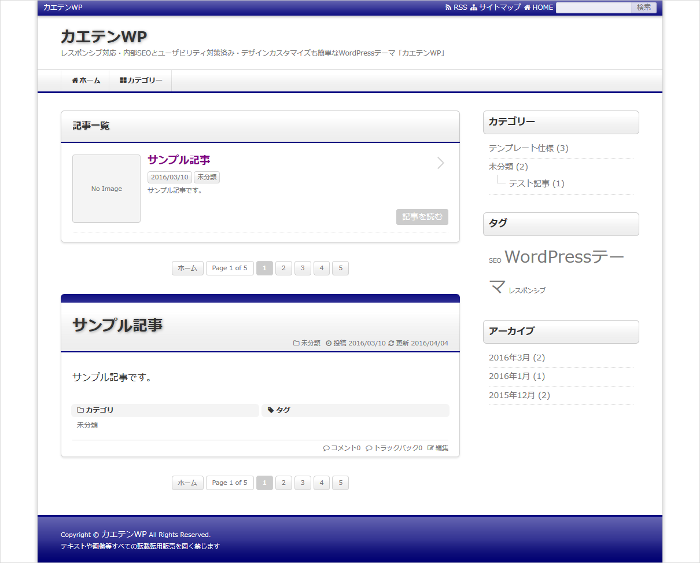The width and height of the screenshot is (700, 563).
Task: Click the folder icon beside カテゴリ label
Action: [80, 410]
